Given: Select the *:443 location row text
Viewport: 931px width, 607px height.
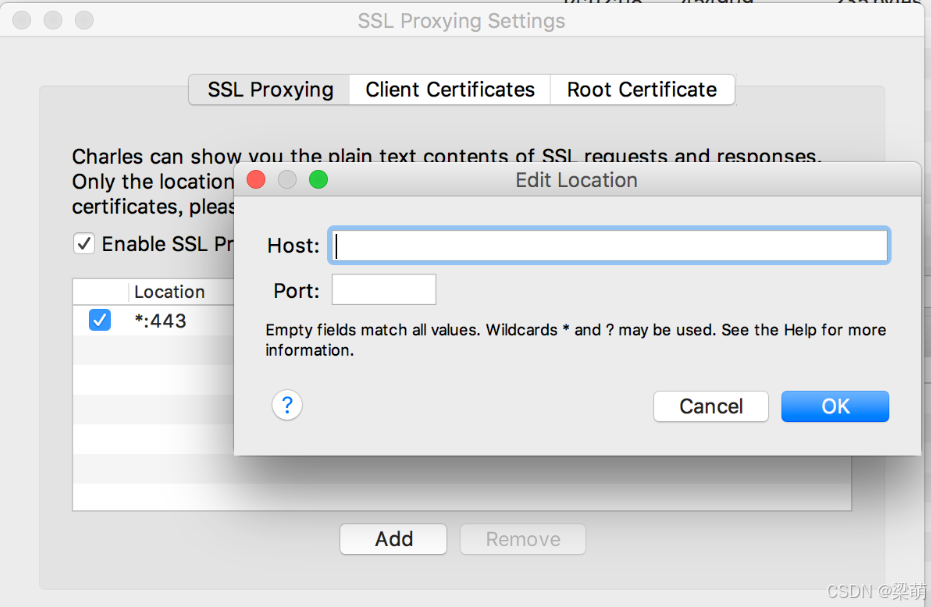Looking at the screenshot, I should coord(160,321).
